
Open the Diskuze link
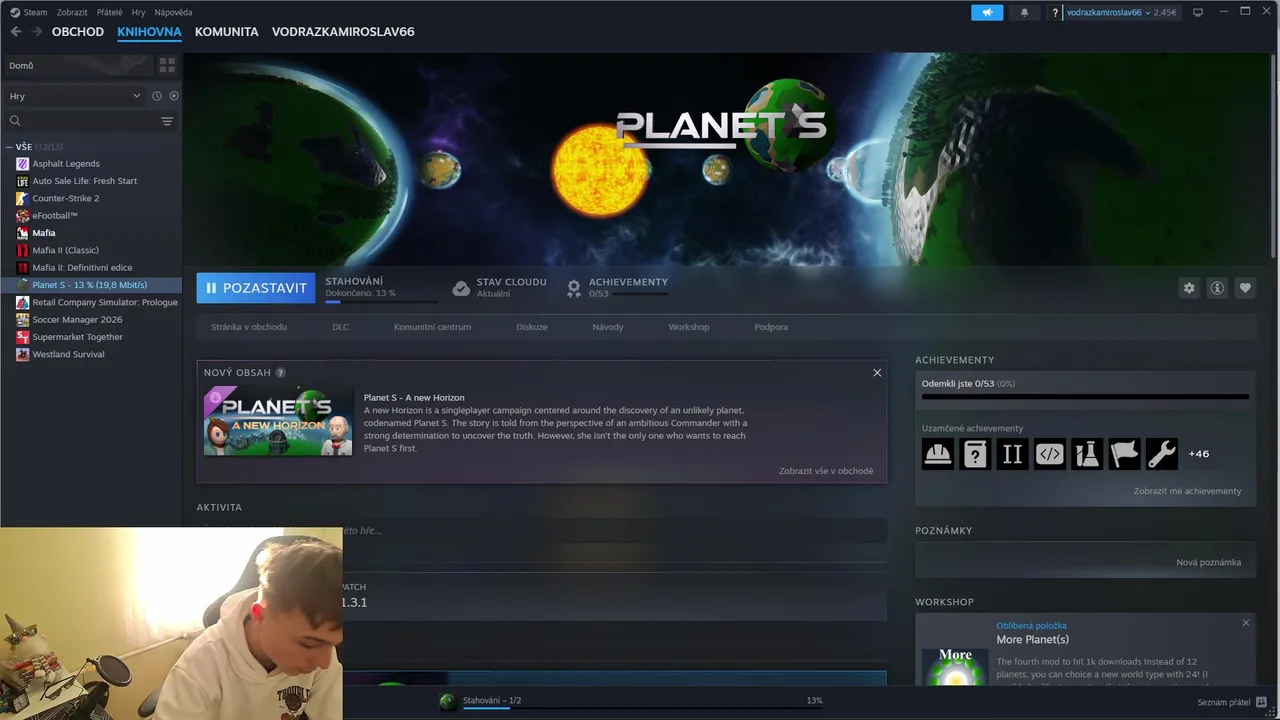tap(532, 327)
